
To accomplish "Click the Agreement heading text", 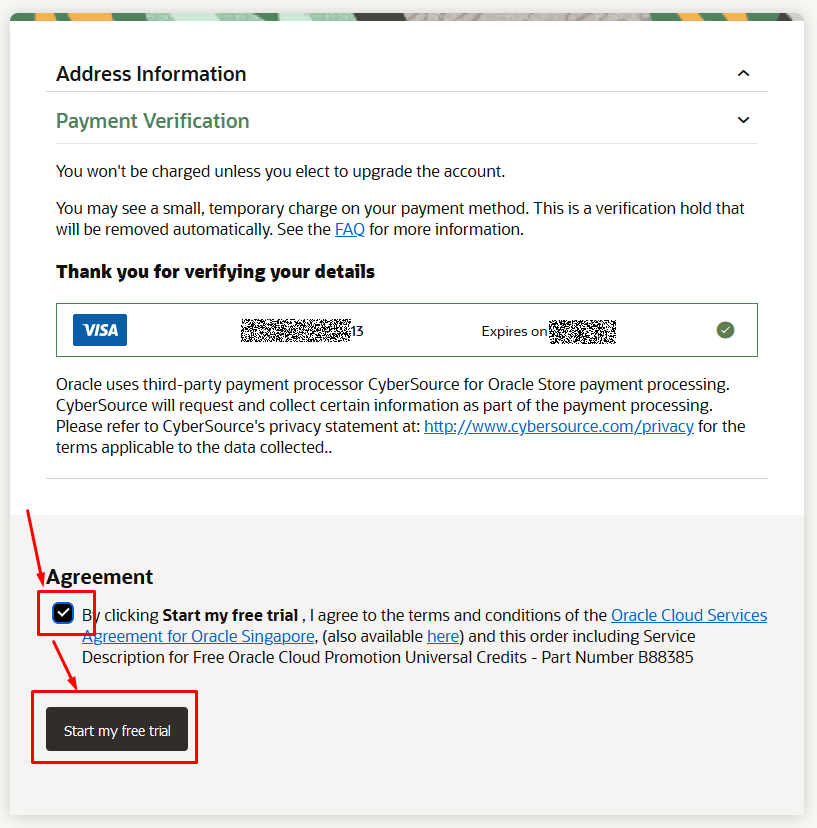I will (x=99, y=577).
